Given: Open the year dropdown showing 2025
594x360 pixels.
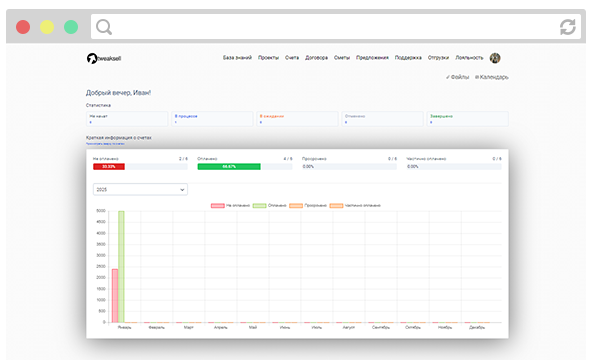Looking at the screenshot, I should 140,189.
